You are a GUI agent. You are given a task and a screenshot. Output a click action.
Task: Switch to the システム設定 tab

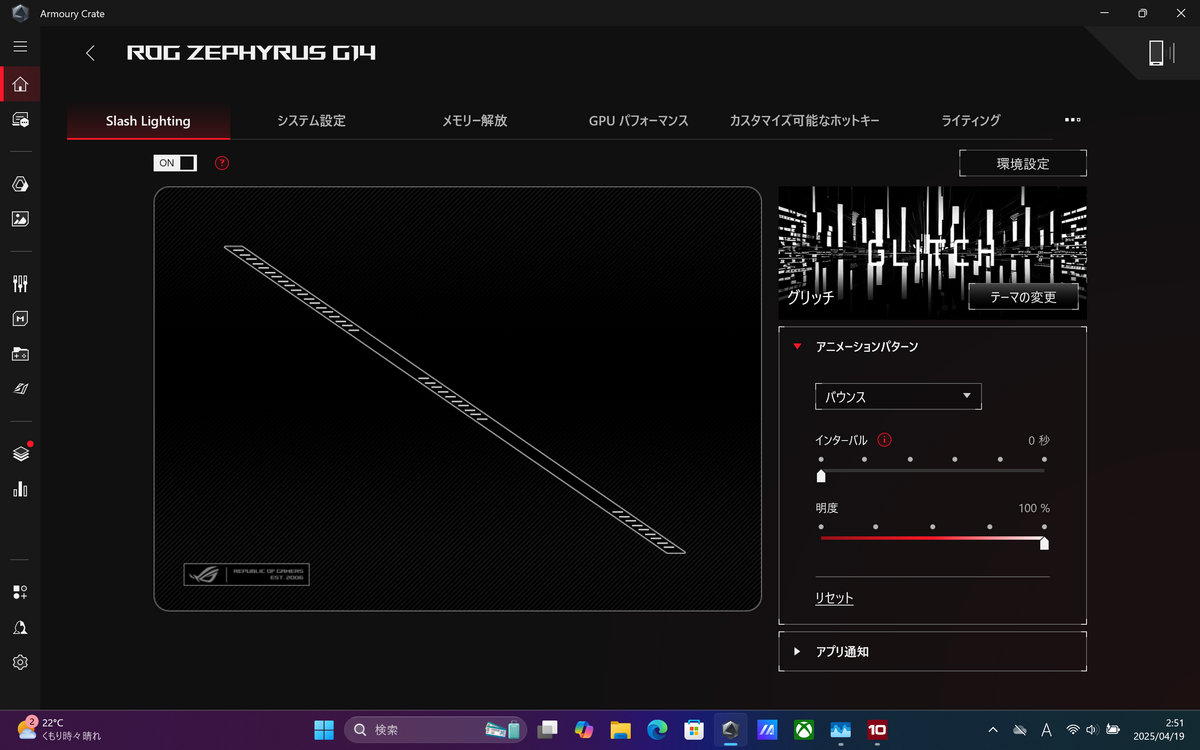pyautogui.click(x=311, y=120)
